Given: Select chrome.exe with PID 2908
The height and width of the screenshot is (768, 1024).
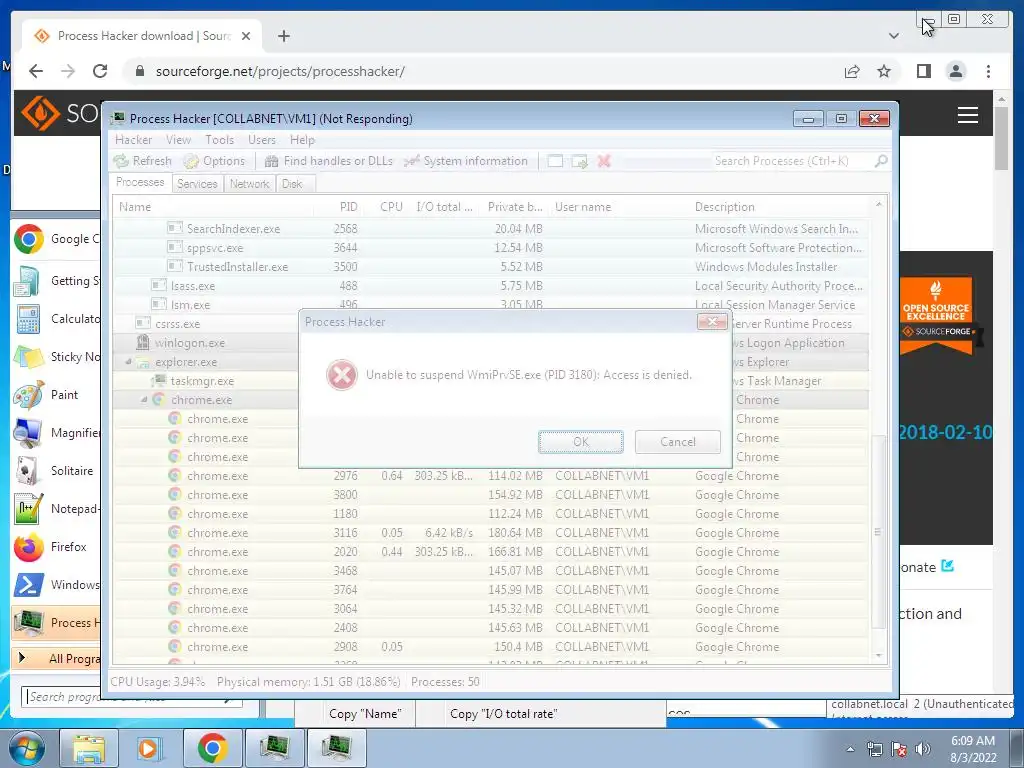Looking at the screenshot, I should pyautogui.click(x=491, y=647).
